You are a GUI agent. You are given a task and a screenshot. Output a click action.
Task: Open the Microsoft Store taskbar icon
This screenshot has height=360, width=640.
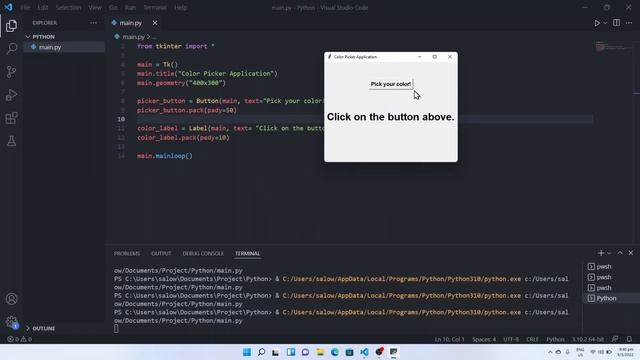coord(349,352)
